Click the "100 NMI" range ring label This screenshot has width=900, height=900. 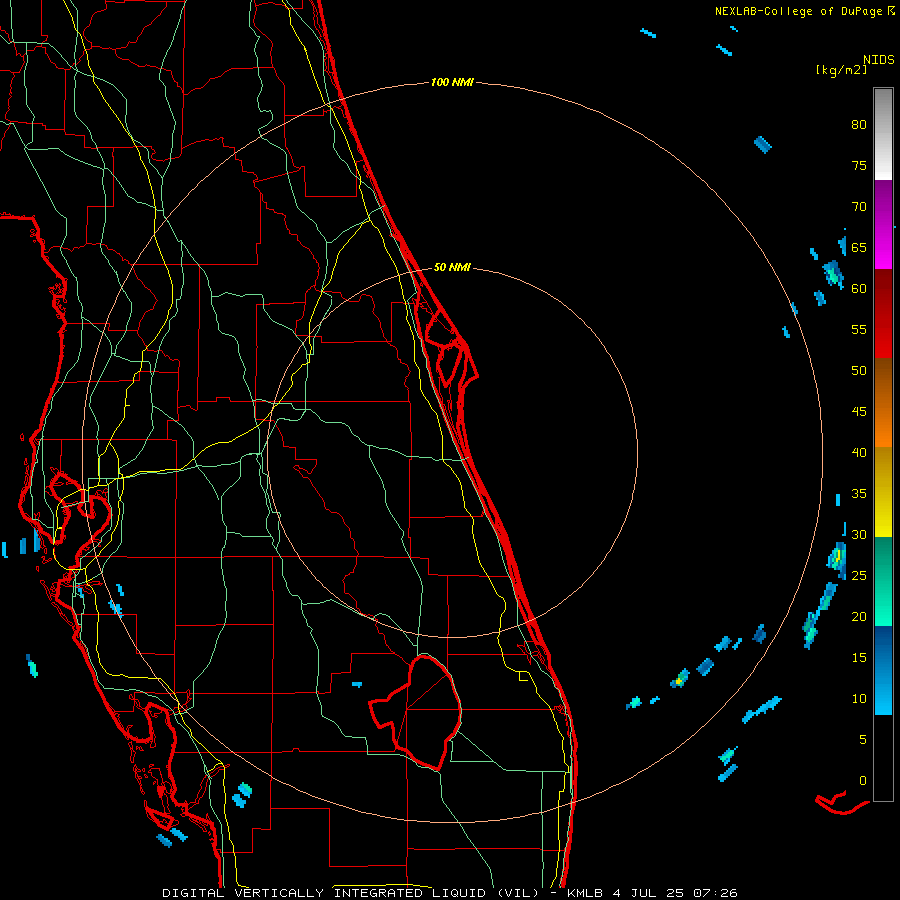(452, 83)
